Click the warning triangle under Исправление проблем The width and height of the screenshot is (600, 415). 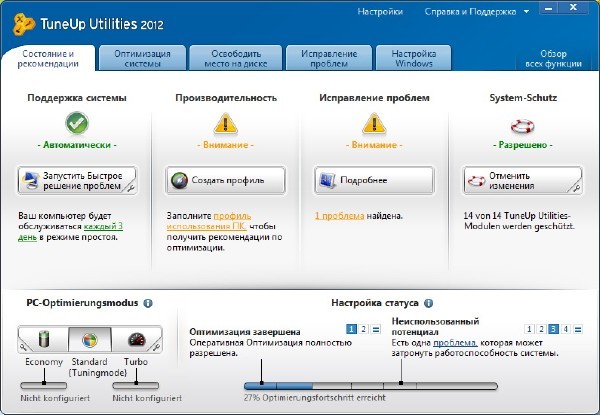pyautogui.click(x=374, y=124)
